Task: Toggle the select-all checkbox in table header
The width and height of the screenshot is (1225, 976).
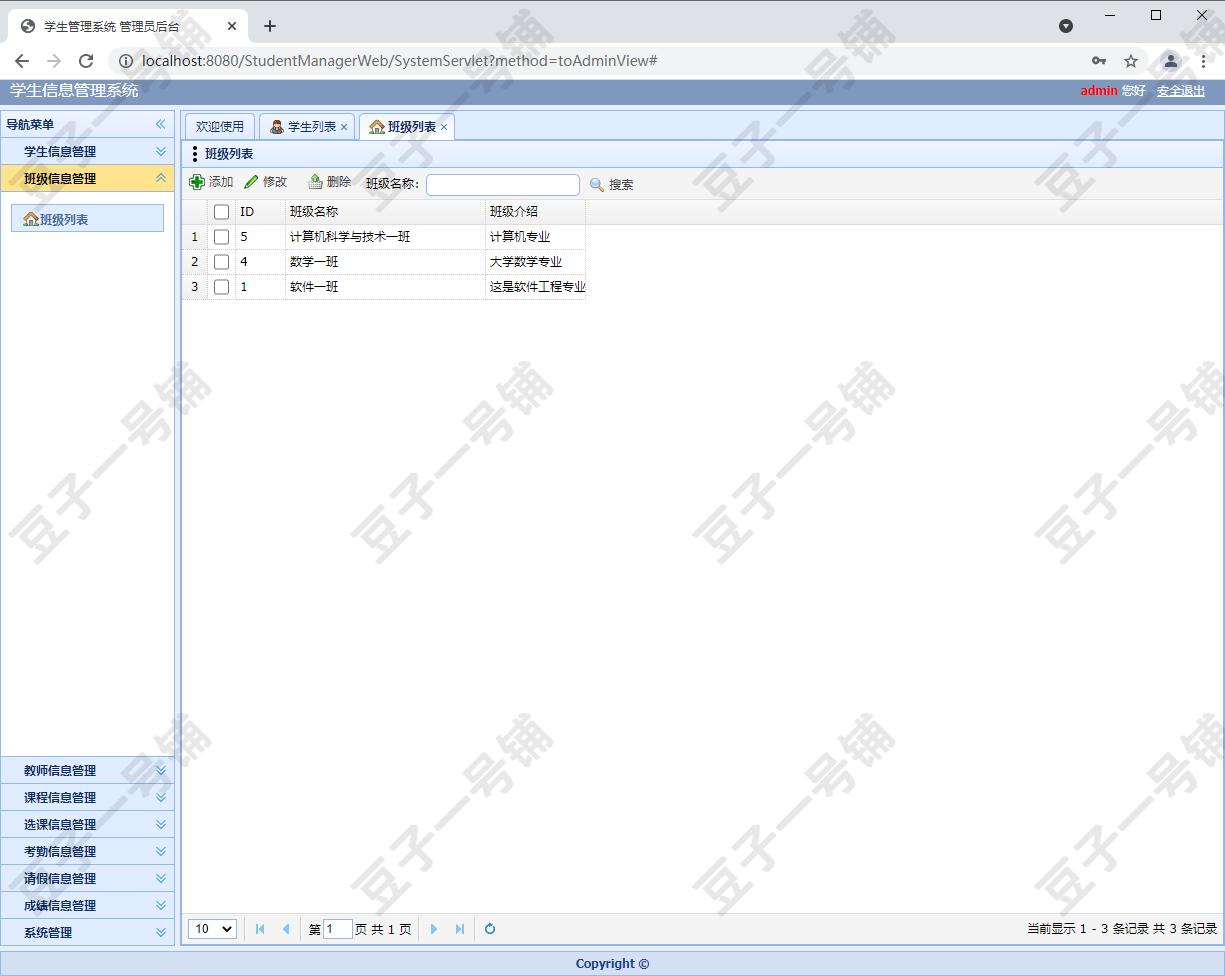Action: [221, 211]
